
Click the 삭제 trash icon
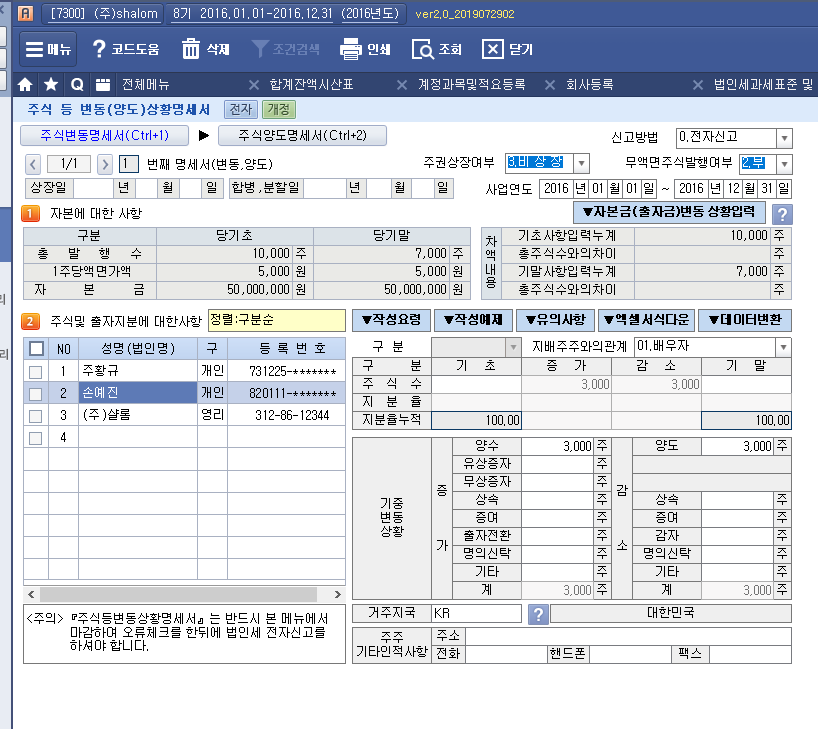tap(191, 49)
